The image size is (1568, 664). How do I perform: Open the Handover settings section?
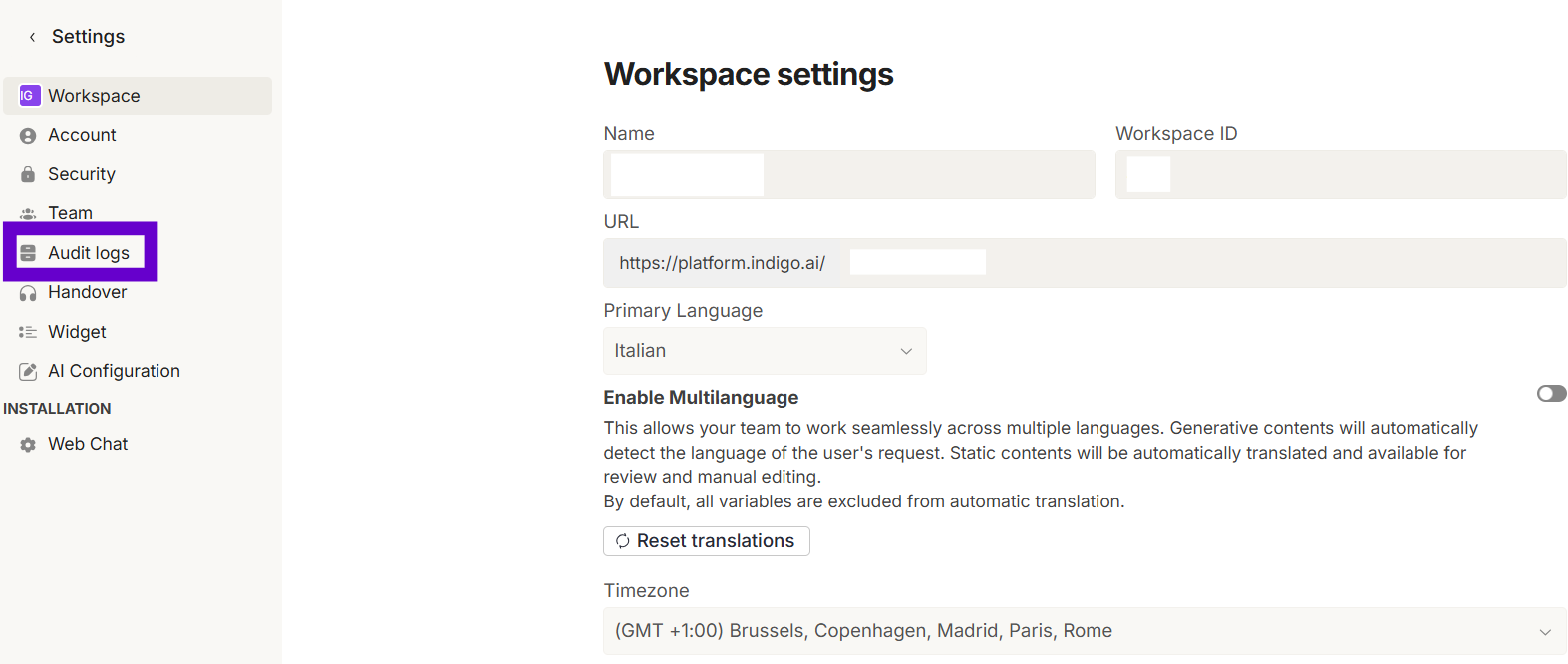(87, 292)
